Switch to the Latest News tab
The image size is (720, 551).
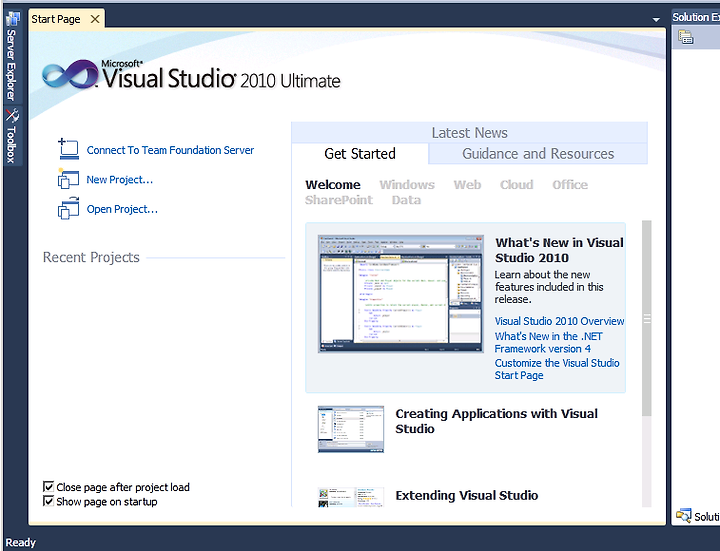click(469, 133)
